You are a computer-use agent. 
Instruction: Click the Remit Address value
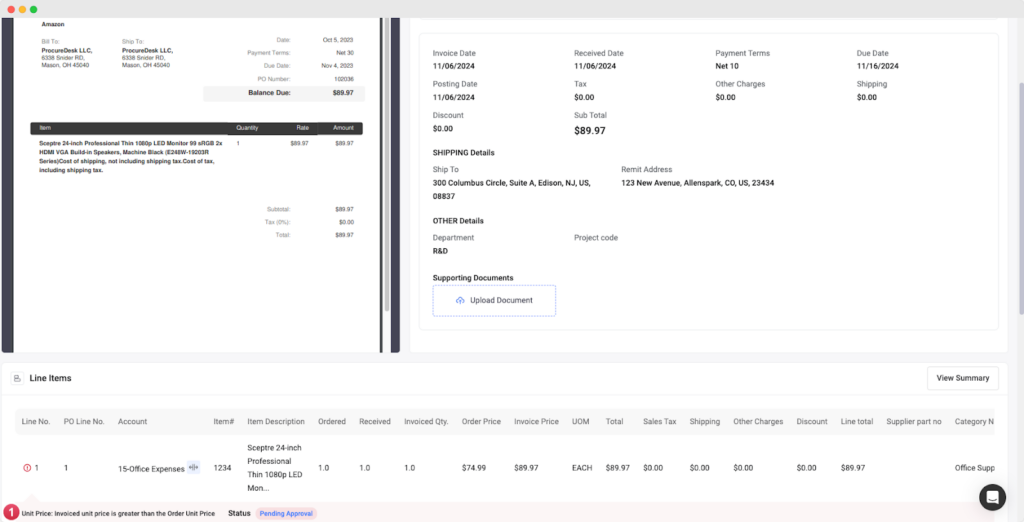tap(697, 183)
